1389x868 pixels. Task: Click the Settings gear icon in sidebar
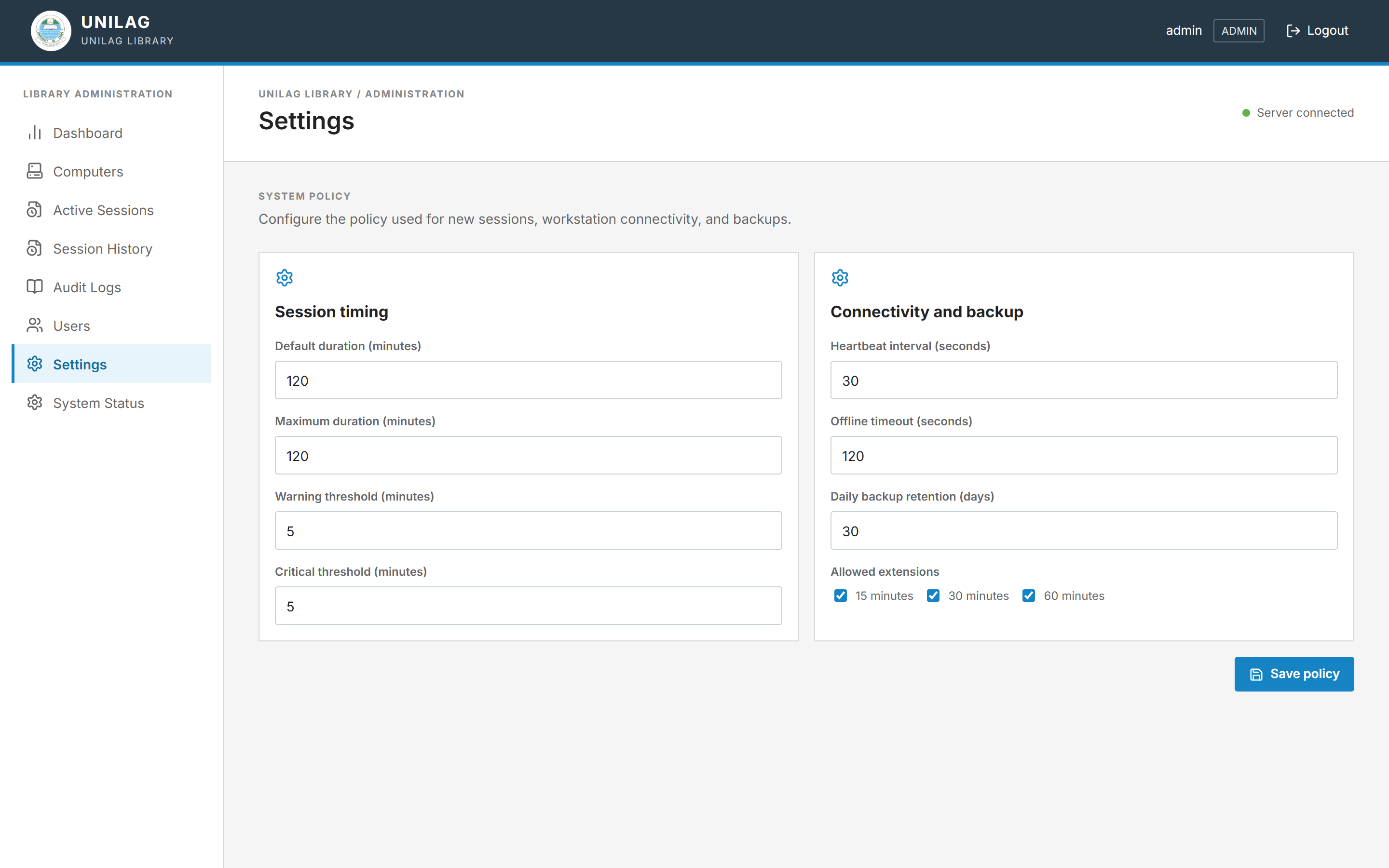pyautogui.click(x=34, y=364)
